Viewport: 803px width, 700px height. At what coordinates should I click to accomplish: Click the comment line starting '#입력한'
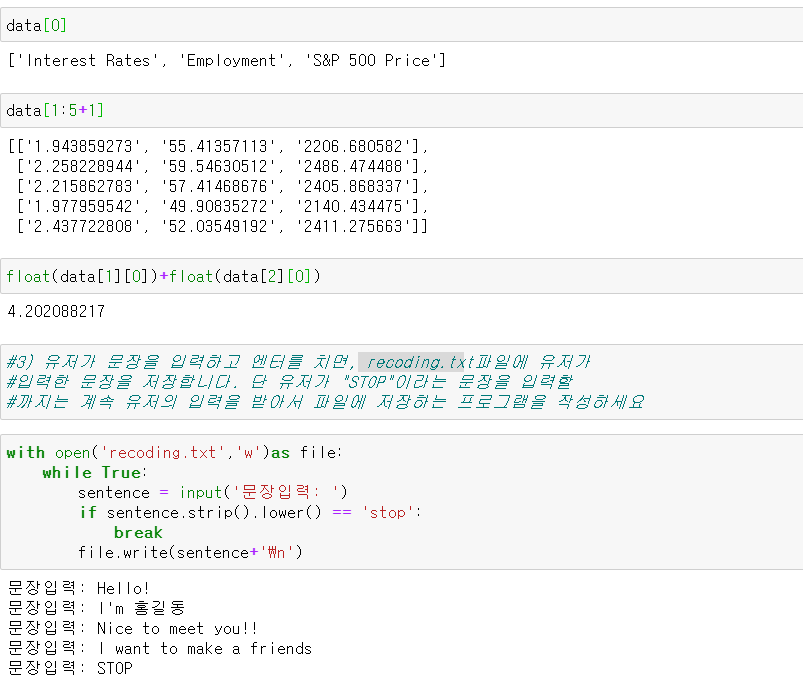pyautogui.click(x=290, y=382)
